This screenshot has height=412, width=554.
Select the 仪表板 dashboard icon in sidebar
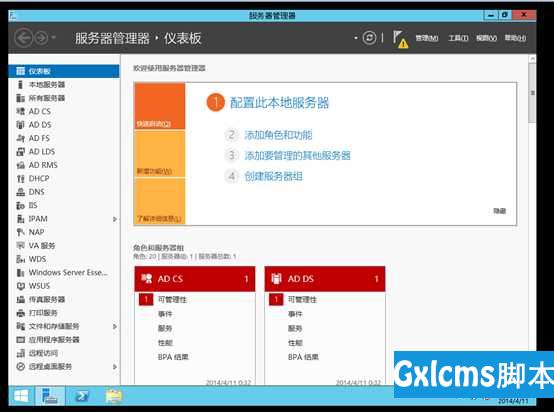tap(21, 71)
